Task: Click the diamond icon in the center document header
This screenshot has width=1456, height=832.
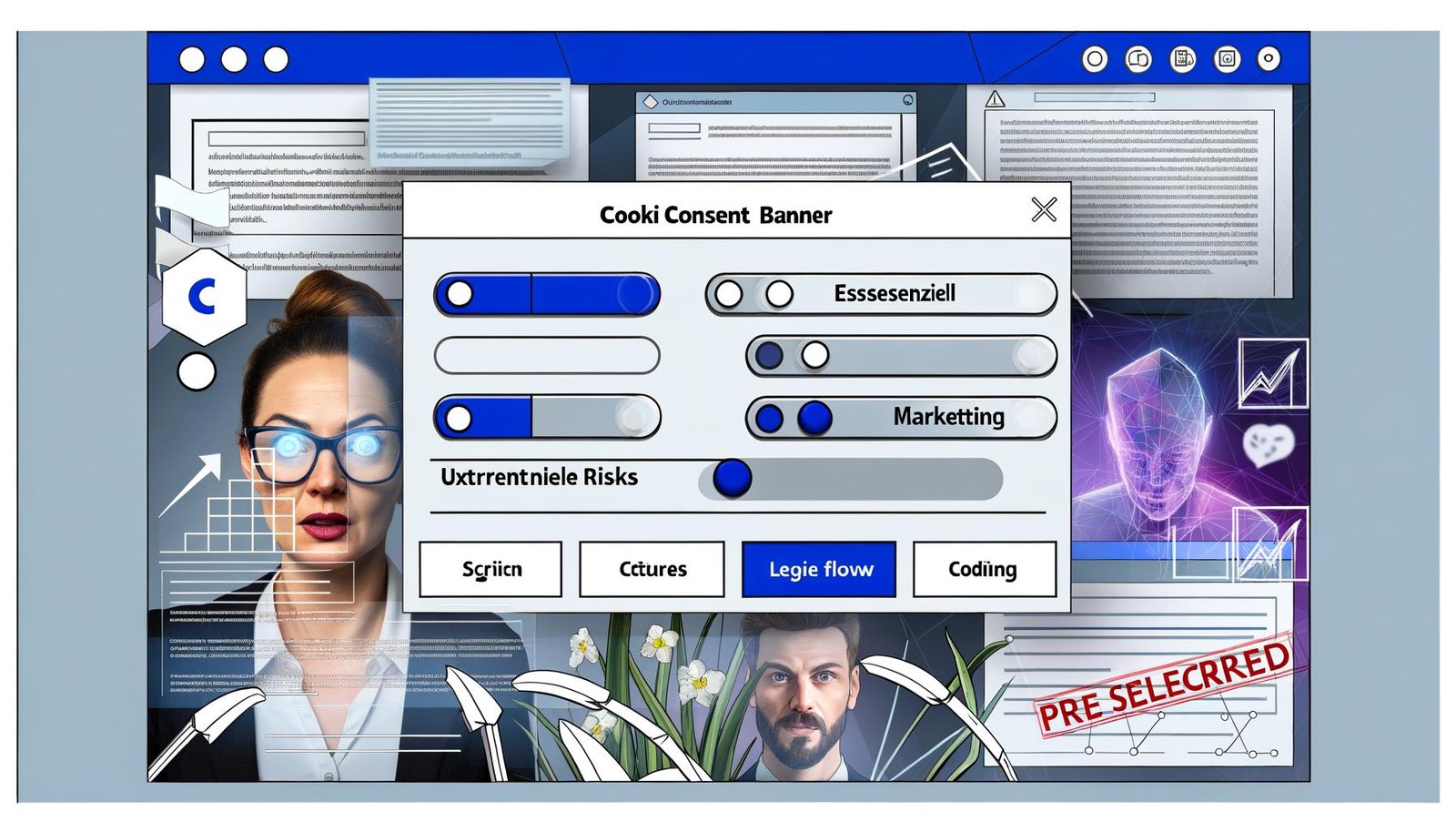Action: pos(650,102)
